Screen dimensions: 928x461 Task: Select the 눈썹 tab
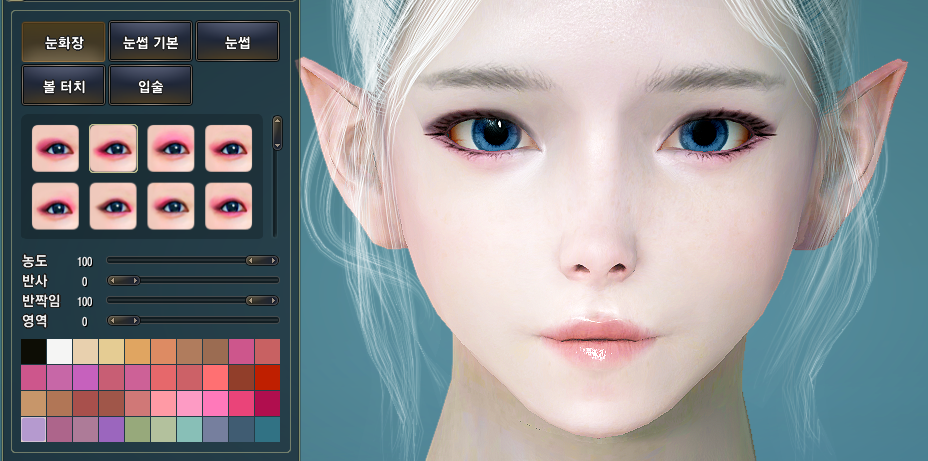237,42
